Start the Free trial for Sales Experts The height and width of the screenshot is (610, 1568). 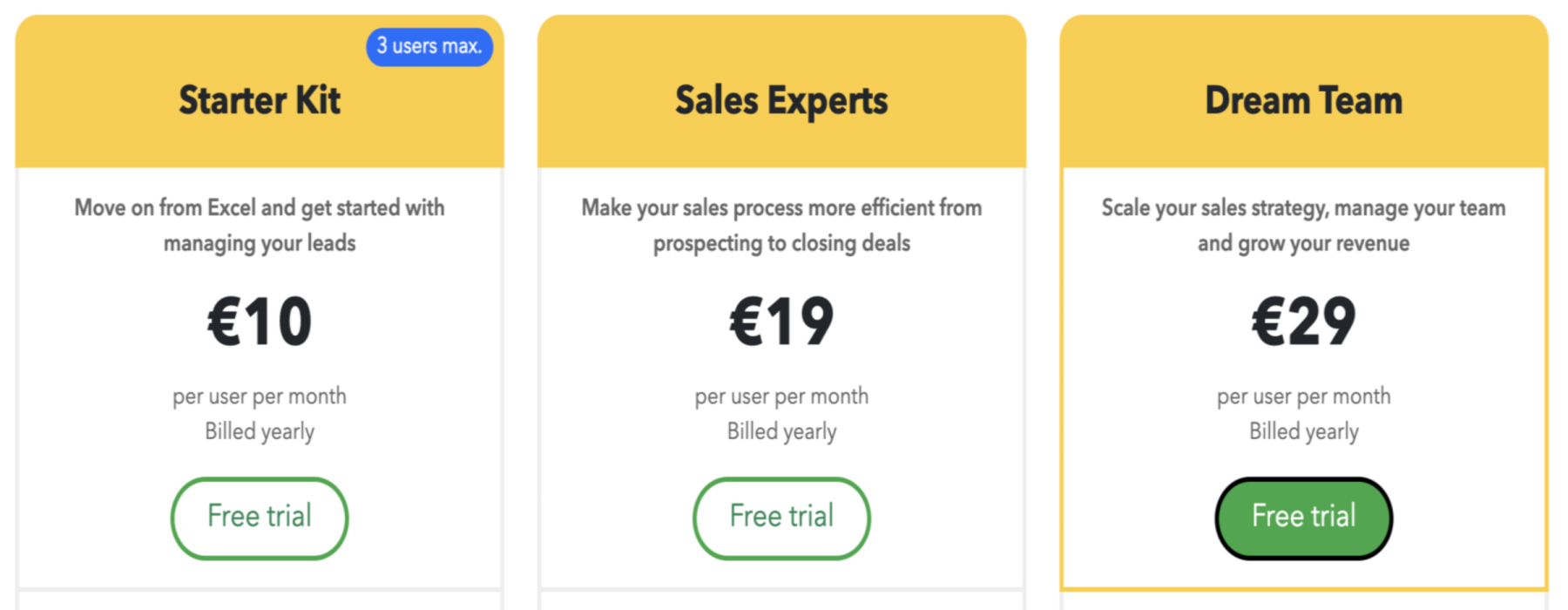point(781,518)
